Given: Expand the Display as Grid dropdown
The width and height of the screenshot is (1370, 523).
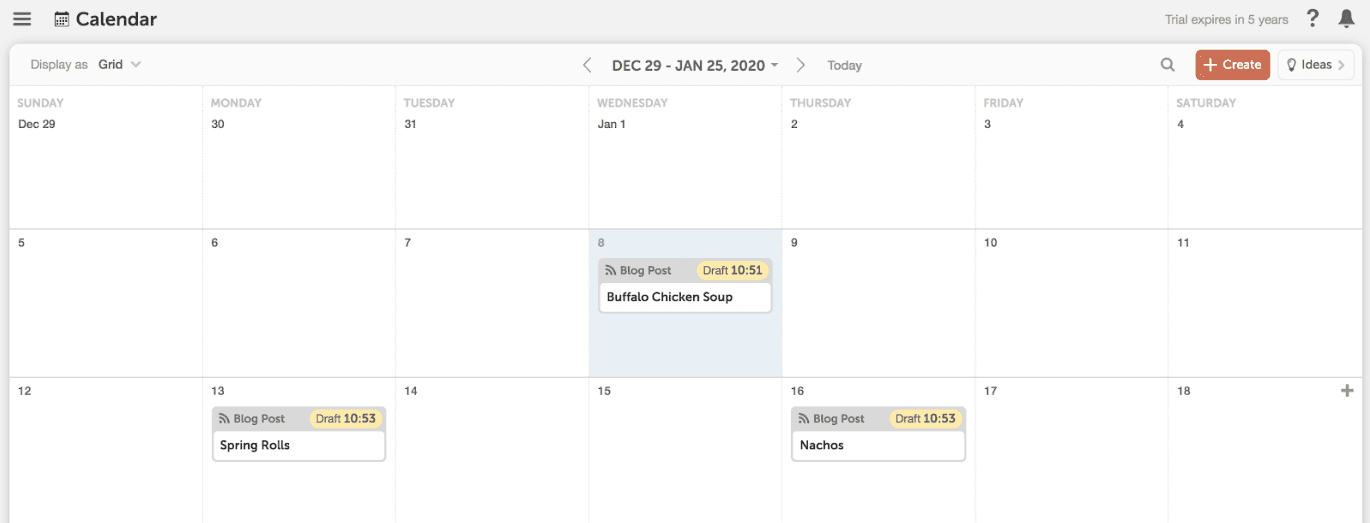Looking at the screenshot, I should (x=119, y=65).
